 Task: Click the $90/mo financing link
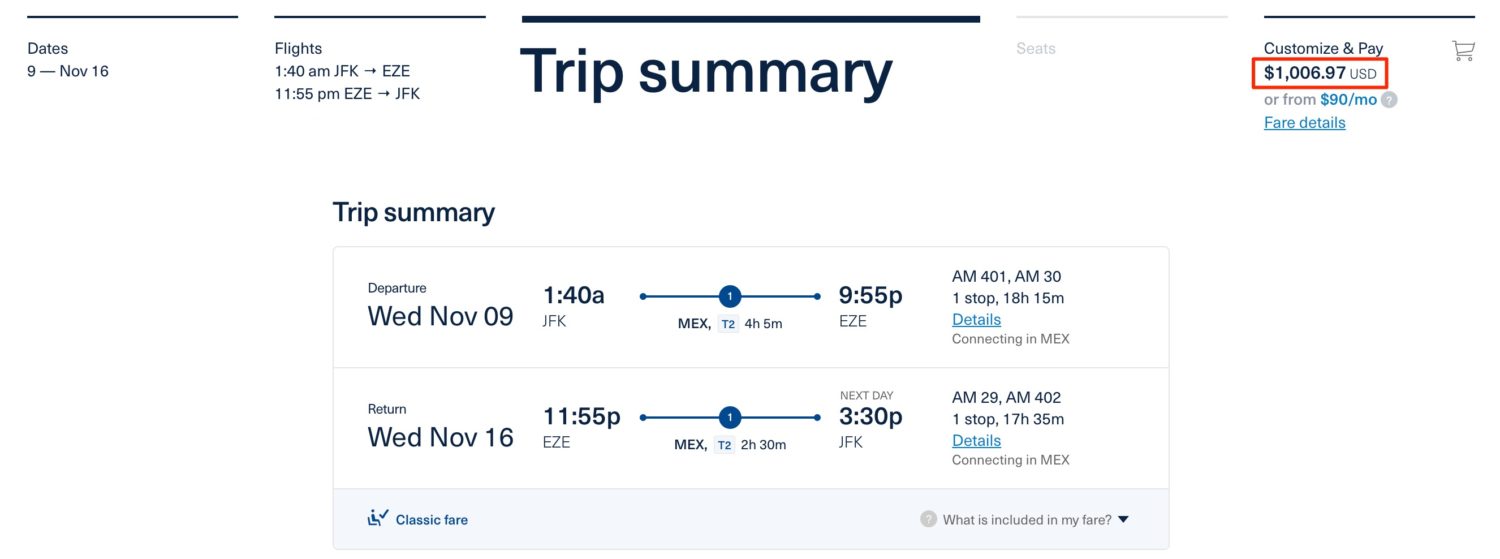1348,100
